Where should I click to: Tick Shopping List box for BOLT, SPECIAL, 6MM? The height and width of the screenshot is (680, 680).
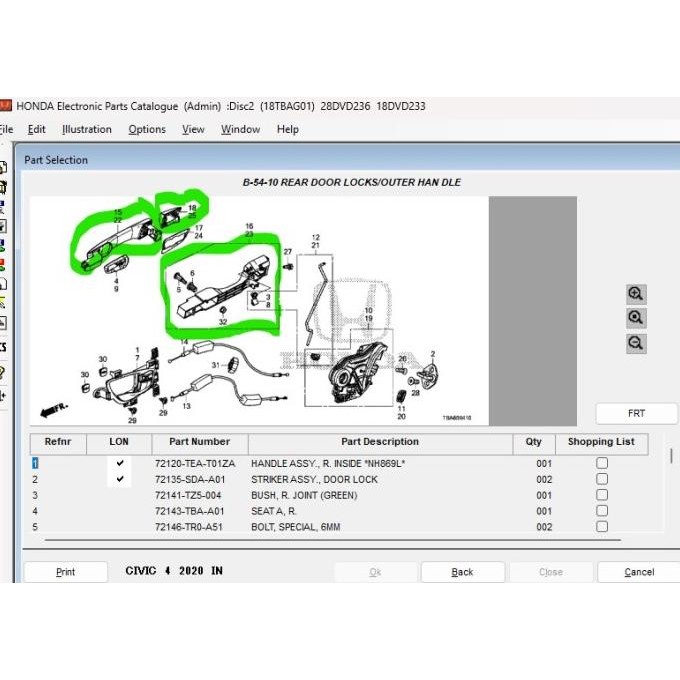602,526
